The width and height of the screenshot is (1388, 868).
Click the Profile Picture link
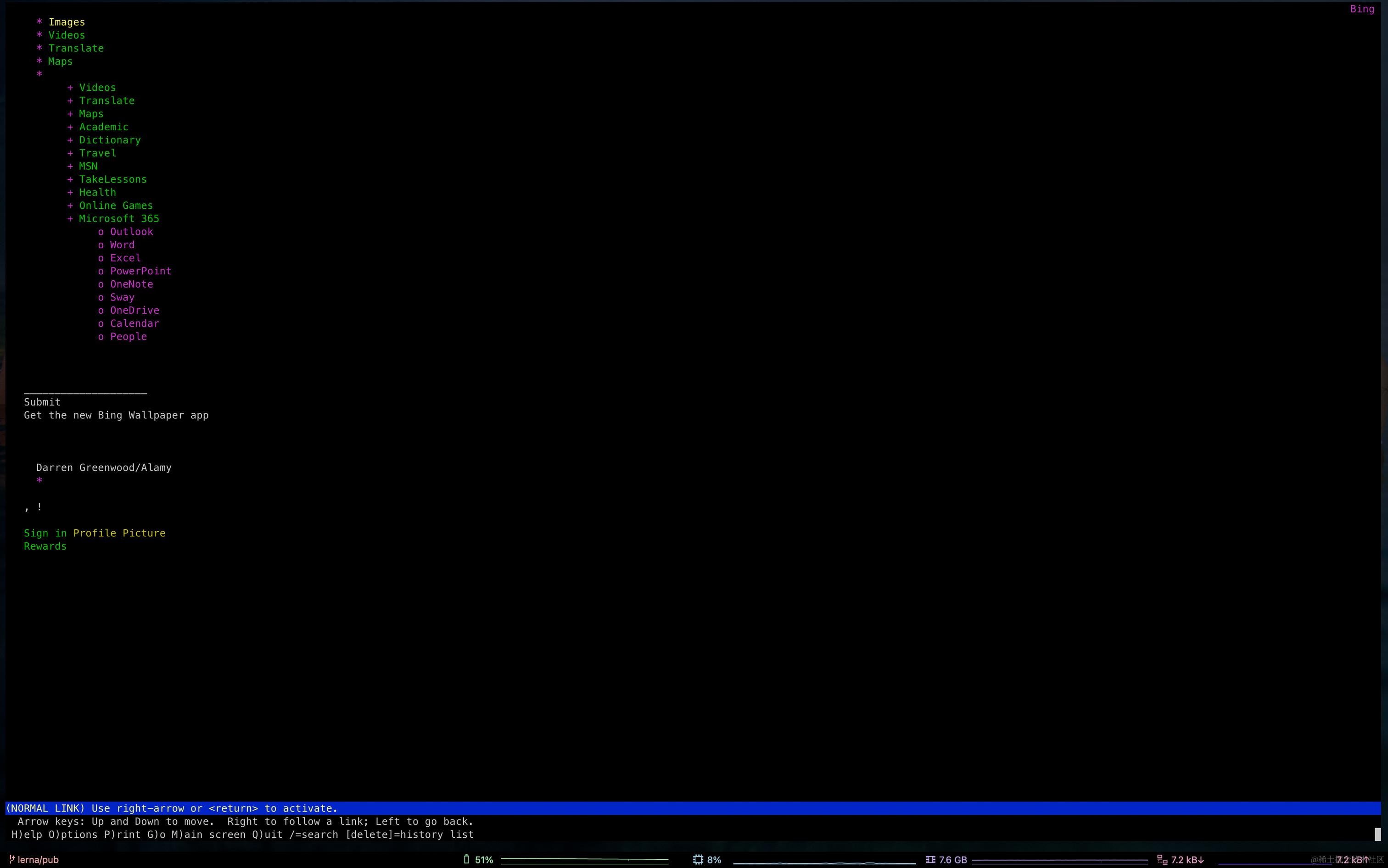pyautogui.click(x=119, y=533)
